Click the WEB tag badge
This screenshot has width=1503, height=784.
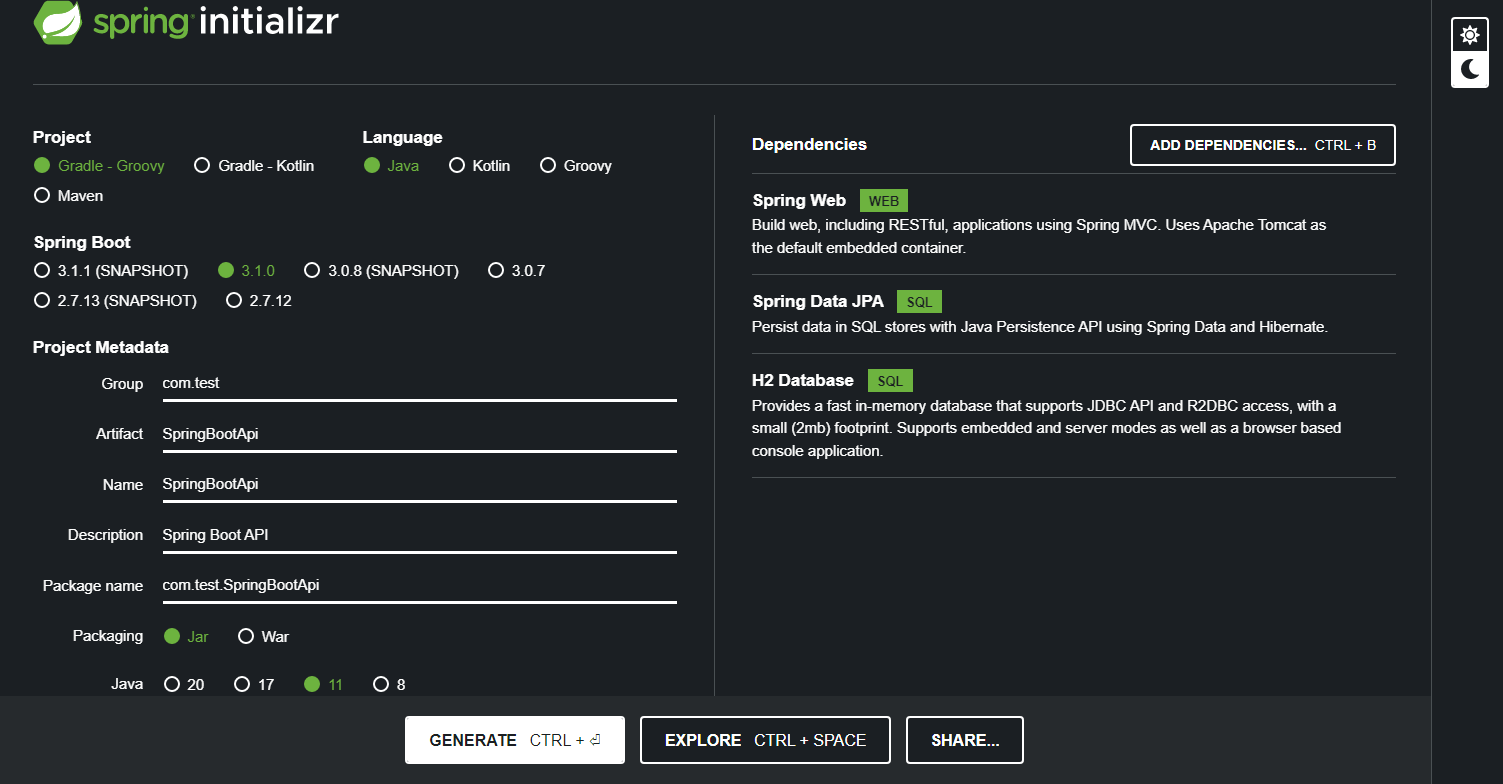(884, 201)
